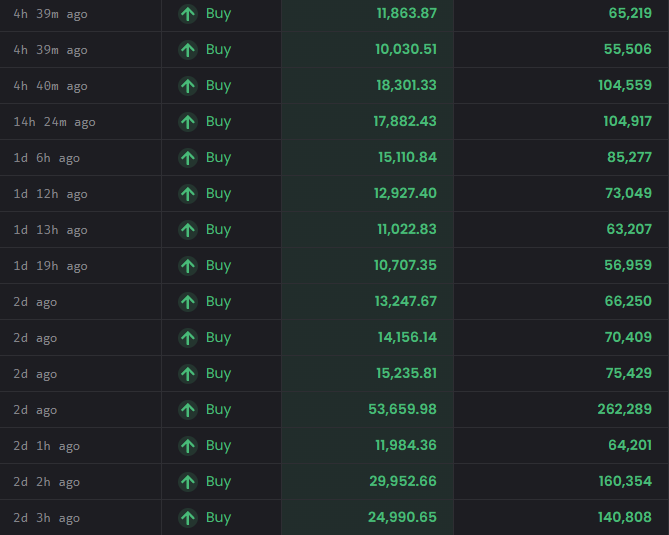The image size is (669, 535).
Task: Click the quantity 104,559
Action: tap(625, 85)
